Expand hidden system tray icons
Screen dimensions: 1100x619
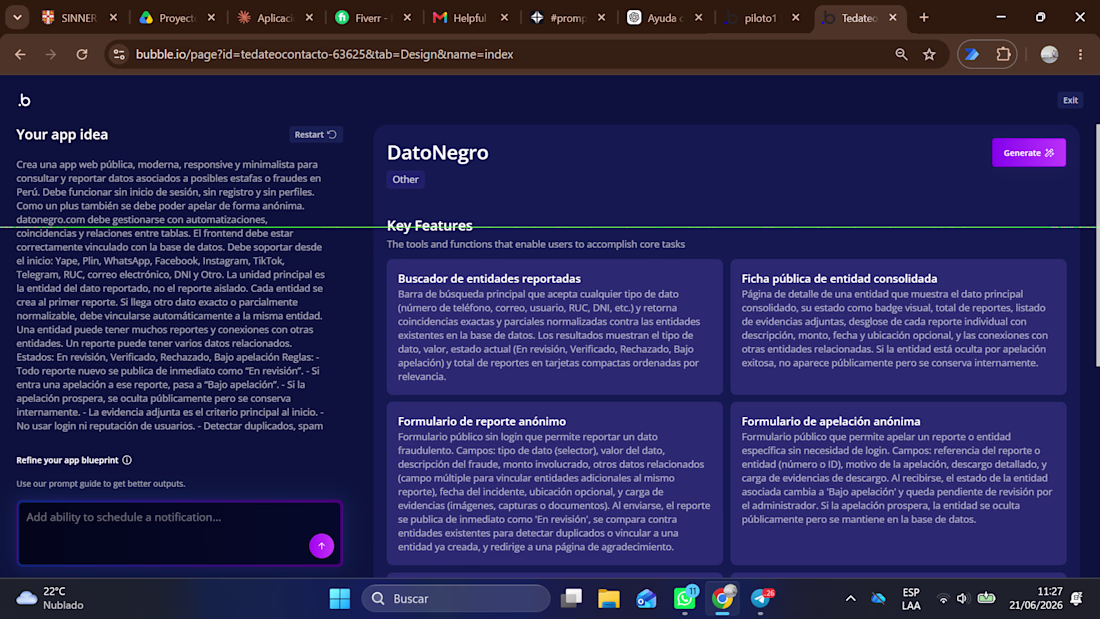pos(850,599)
